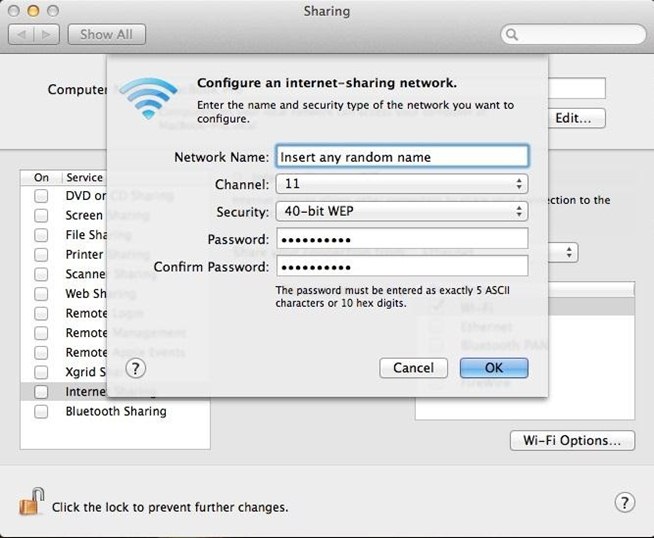654x538 pixels.
Task: Click the forward navigation arrow
Action: 47,35
